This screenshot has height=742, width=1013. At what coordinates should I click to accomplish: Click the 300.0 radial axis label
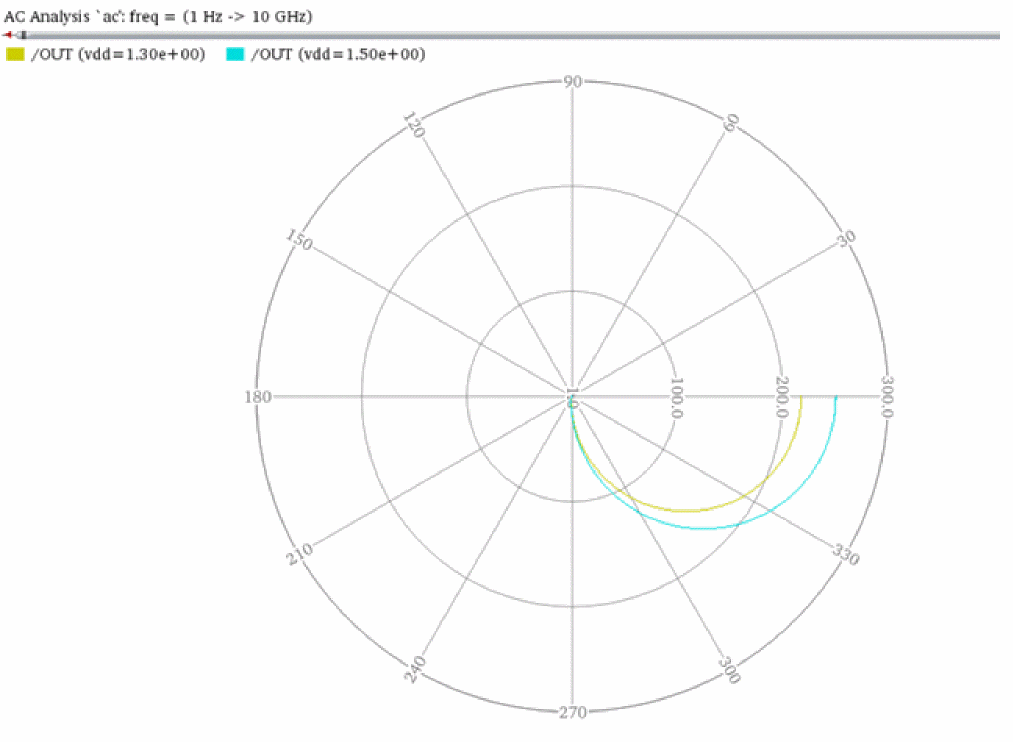886,398
